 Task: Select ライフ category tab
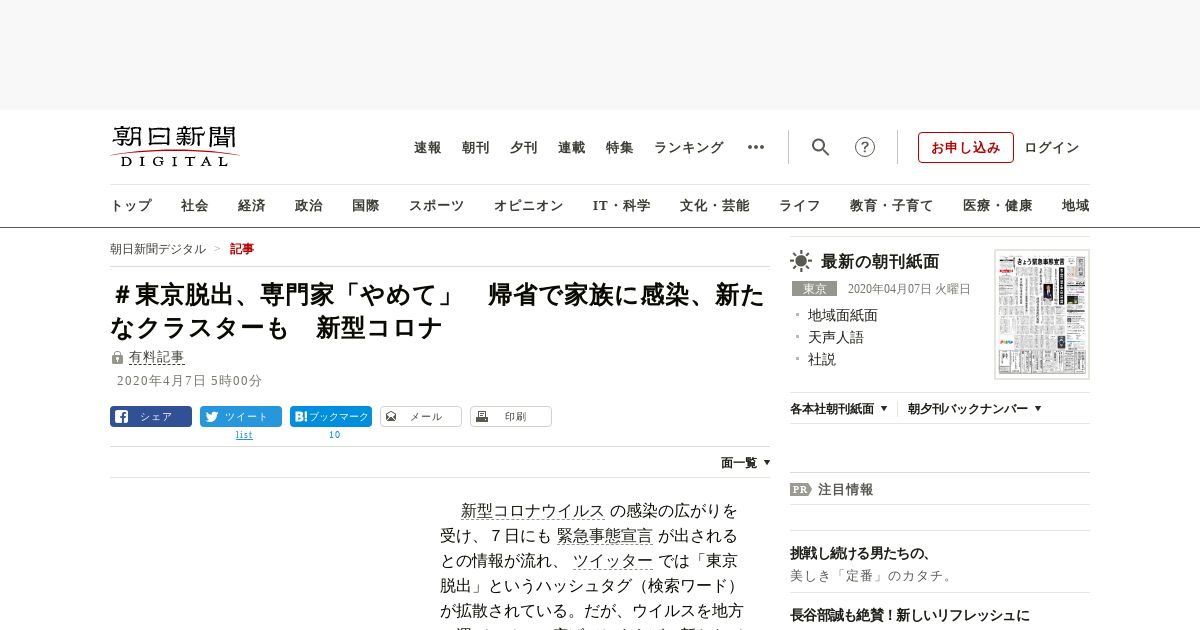tap(800, 205)
